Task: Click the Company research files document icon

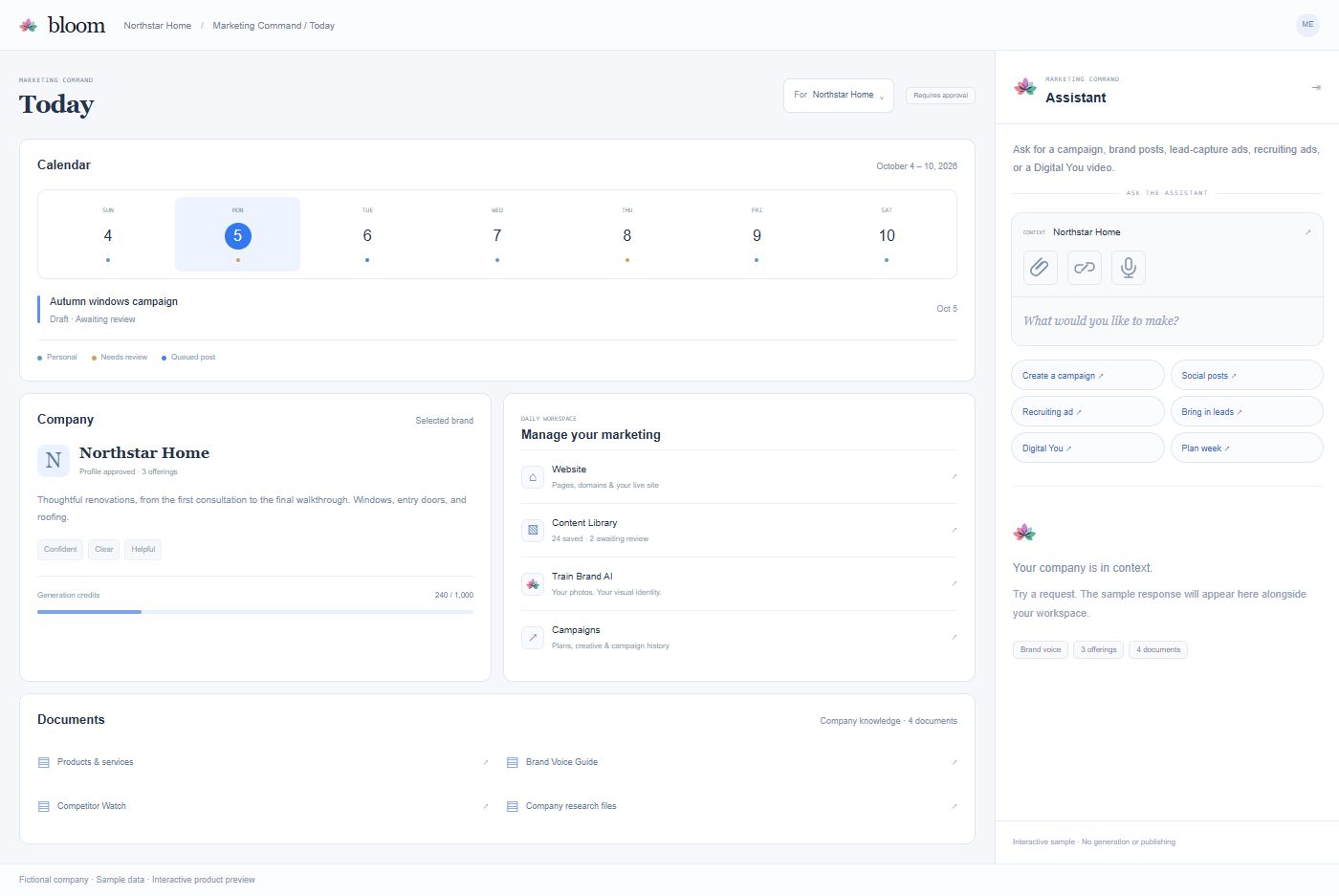Action: [512, 806]
